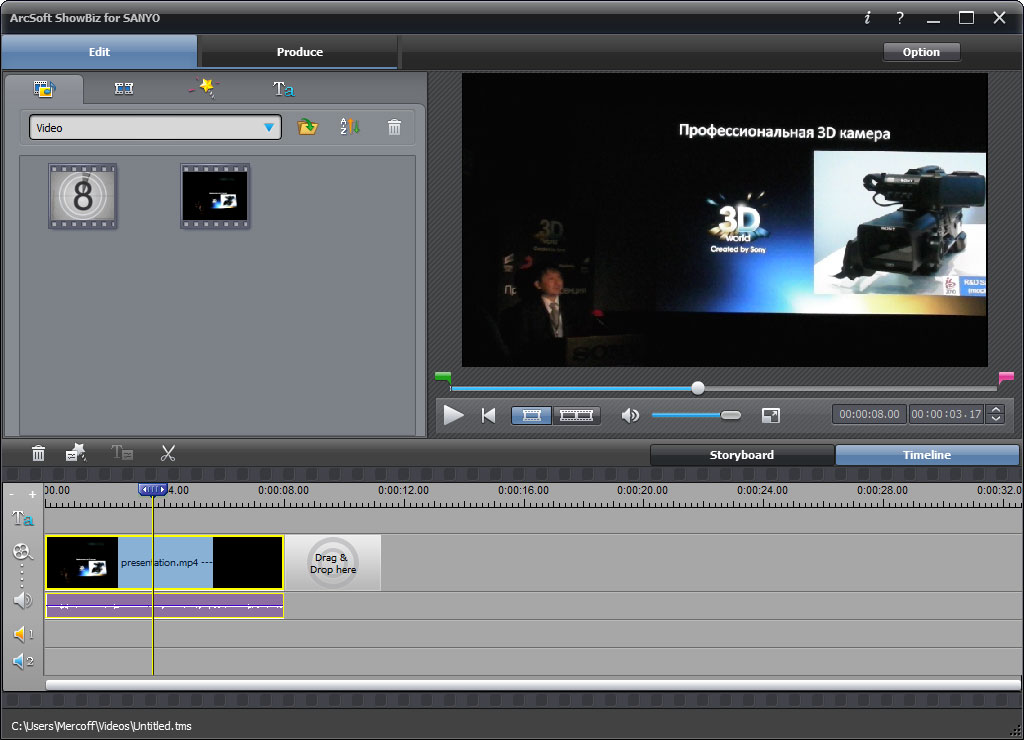Screen dimensions: 1024x740
Task: Mute the preview volume speaker
Action: point(630,415)
